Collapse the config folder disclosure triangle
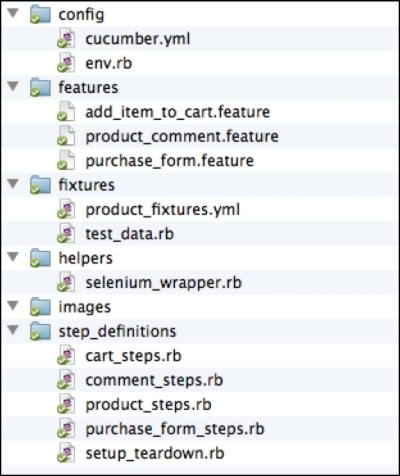400x476 pixels. pos(13,13)
